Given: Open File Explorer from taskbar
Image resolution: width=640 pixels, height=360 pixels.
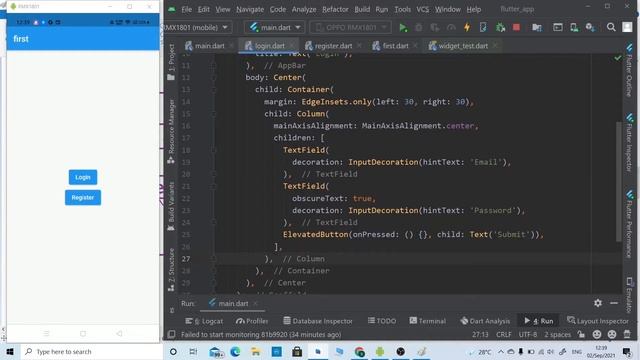Looking at the screenshot, I should (256, 351).
